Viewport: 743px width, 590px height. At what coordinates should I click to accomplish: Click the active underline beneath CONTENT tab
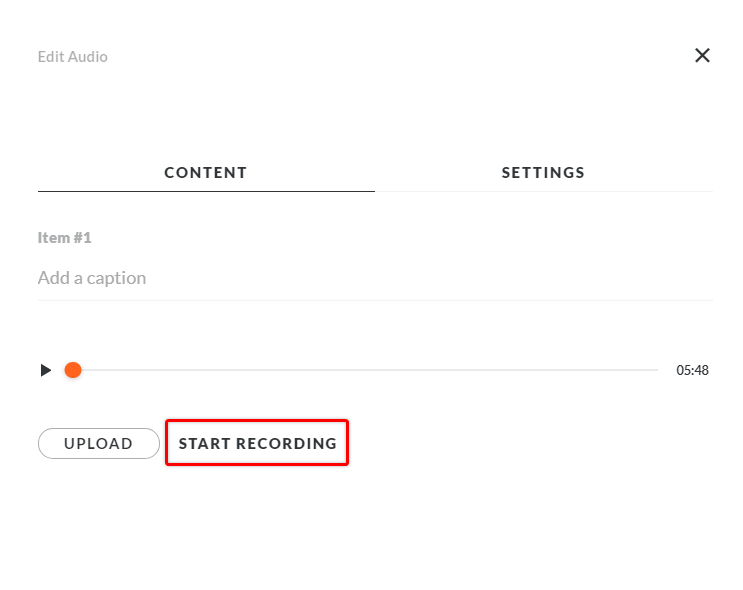(x=206, y=191)
